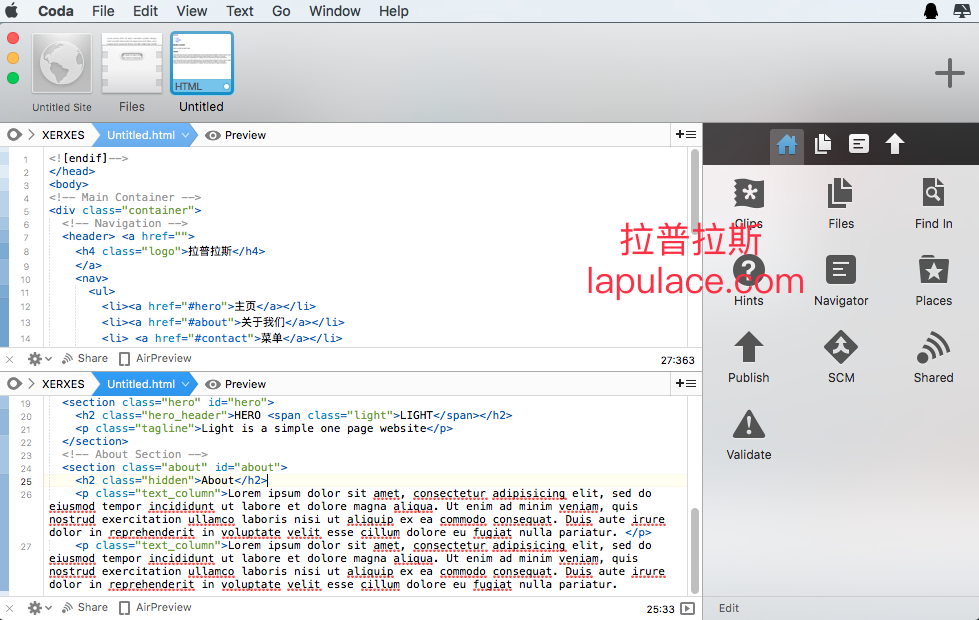
Task: Click the closing section tag on line 22
Action: tap(95, 441)
